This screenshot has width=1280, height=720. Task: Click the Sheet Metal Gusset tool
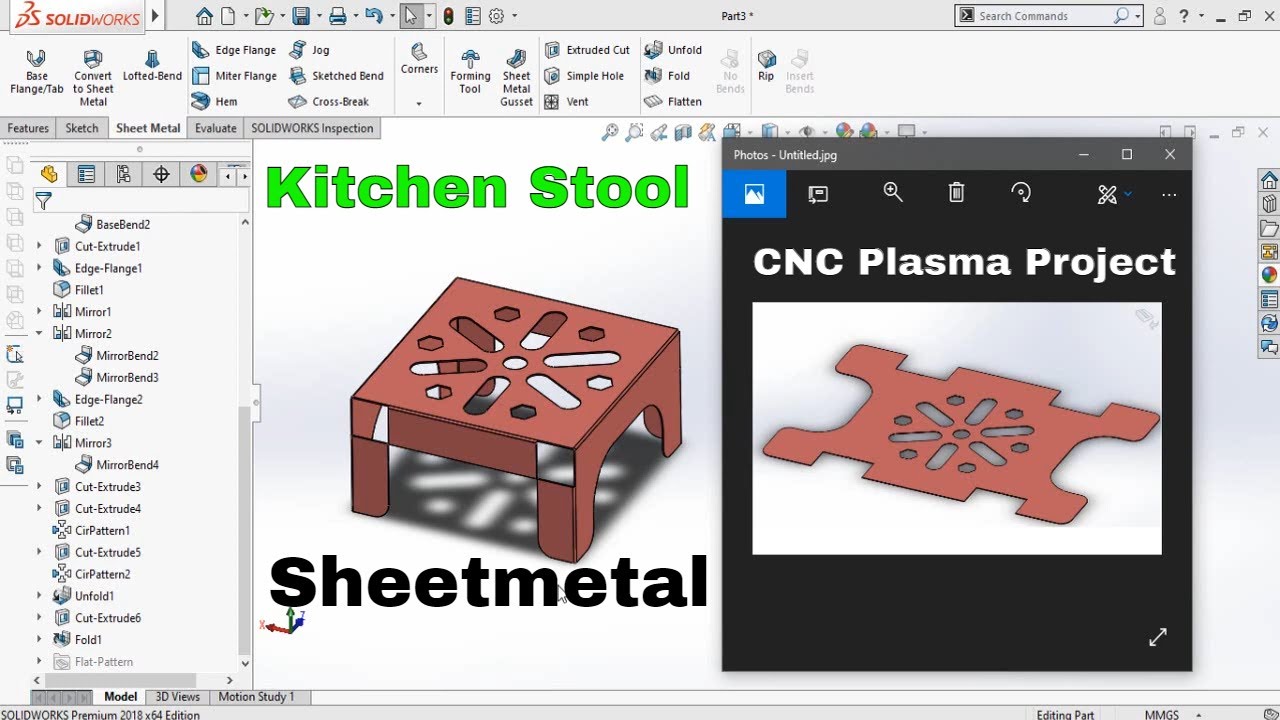pyautogui.click(x=516, y=76)
